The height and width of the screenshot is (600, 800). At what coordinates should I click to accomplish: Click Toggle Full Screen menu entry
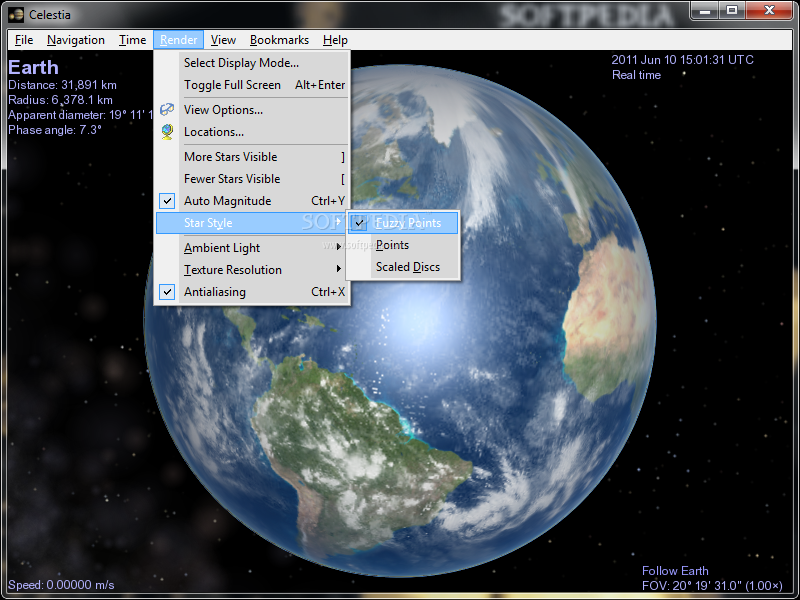tap(252, 85)
